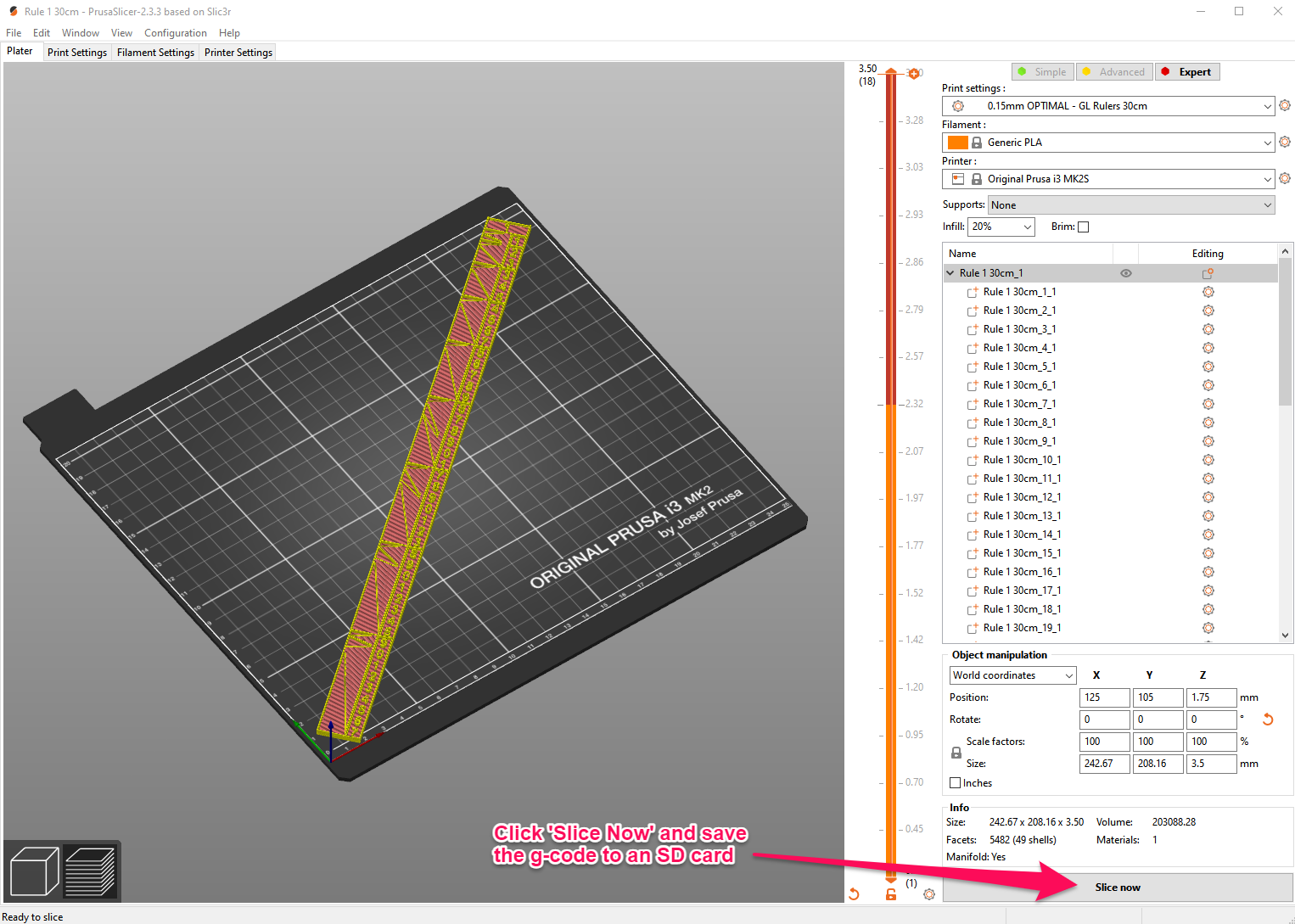Click the object list scroll down arrow
Screen dimensions: 1295x924
(1286, 636)
